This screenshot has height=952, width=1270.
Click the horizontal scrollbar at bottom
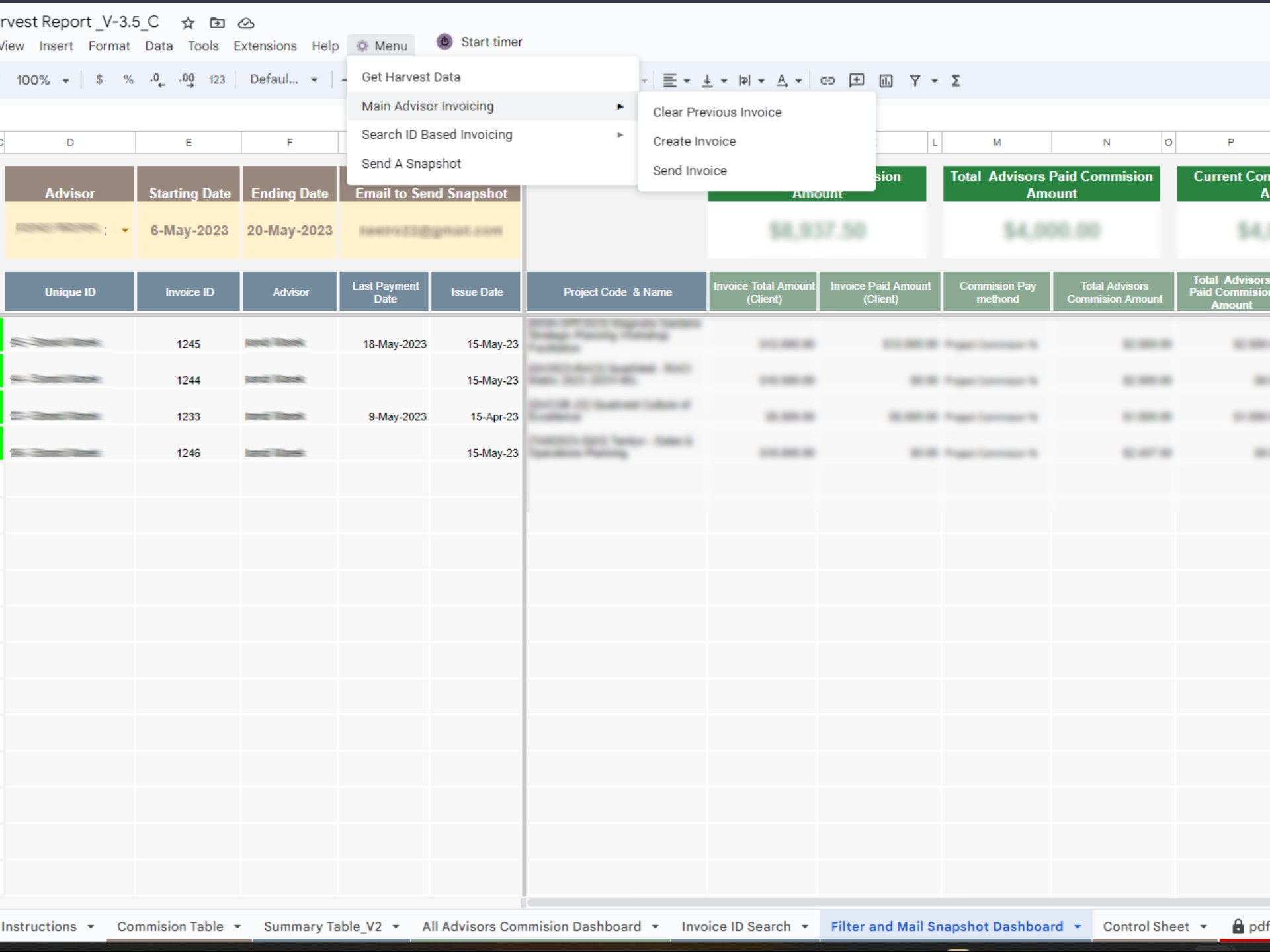(898, 902)
